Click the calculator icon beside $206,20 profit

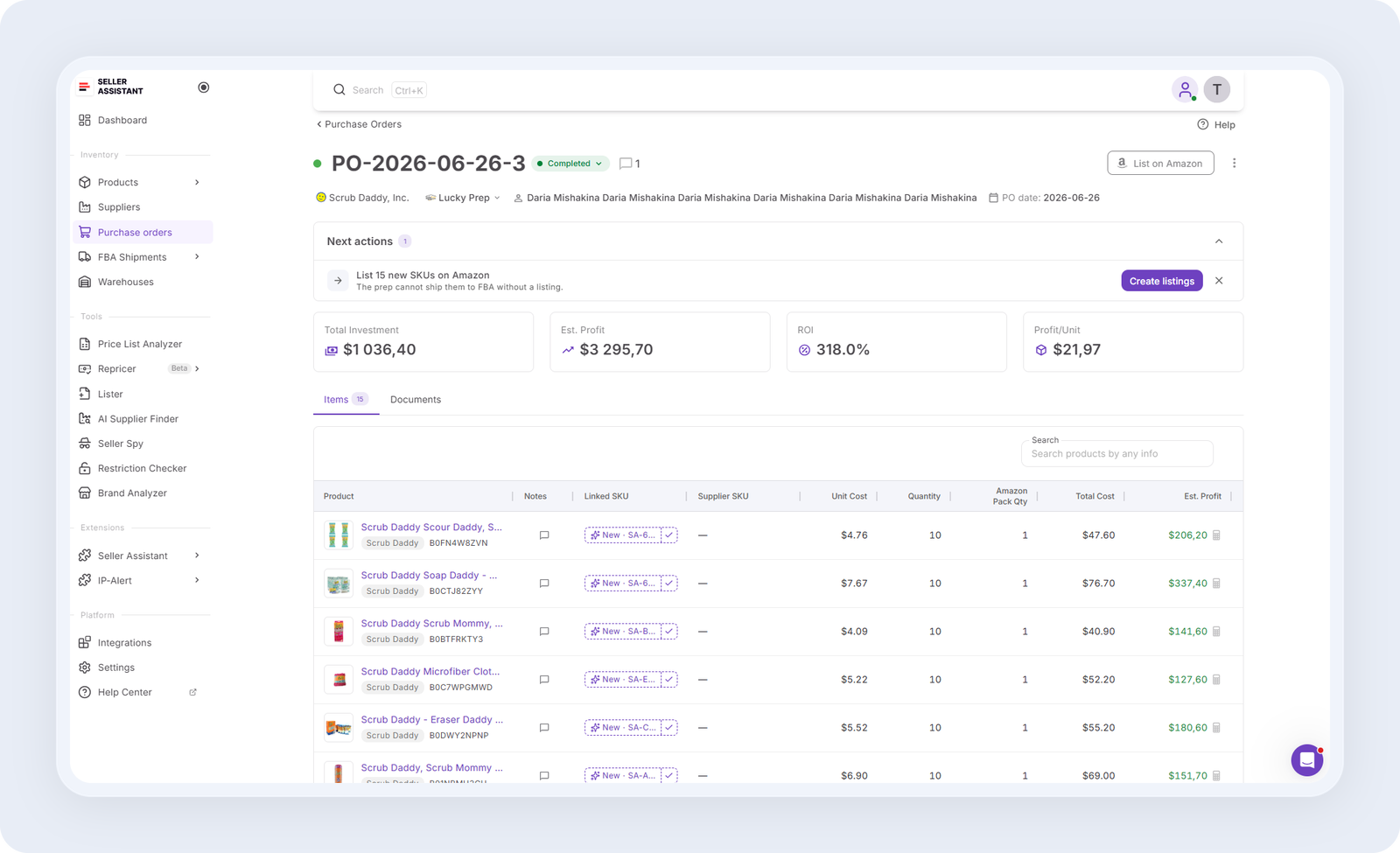coord(1216,535)
